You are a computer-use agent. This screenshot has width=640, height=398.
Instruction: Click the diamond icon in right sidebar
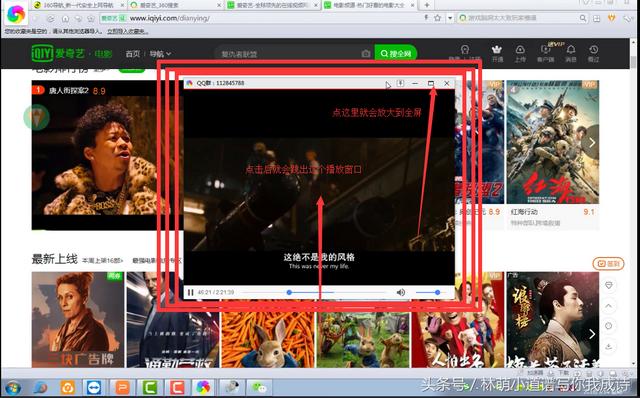(609, 285)
